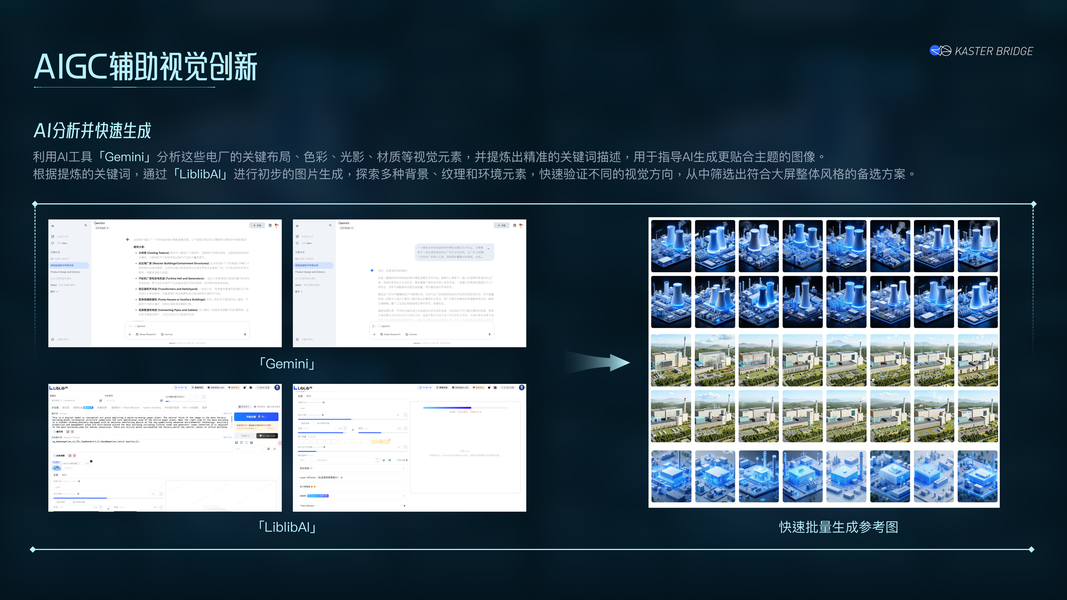Open 2.5 Flash model dropdown in left Gemini
The width and height of the screenshot is (1067, 600).
pos(102,228)
